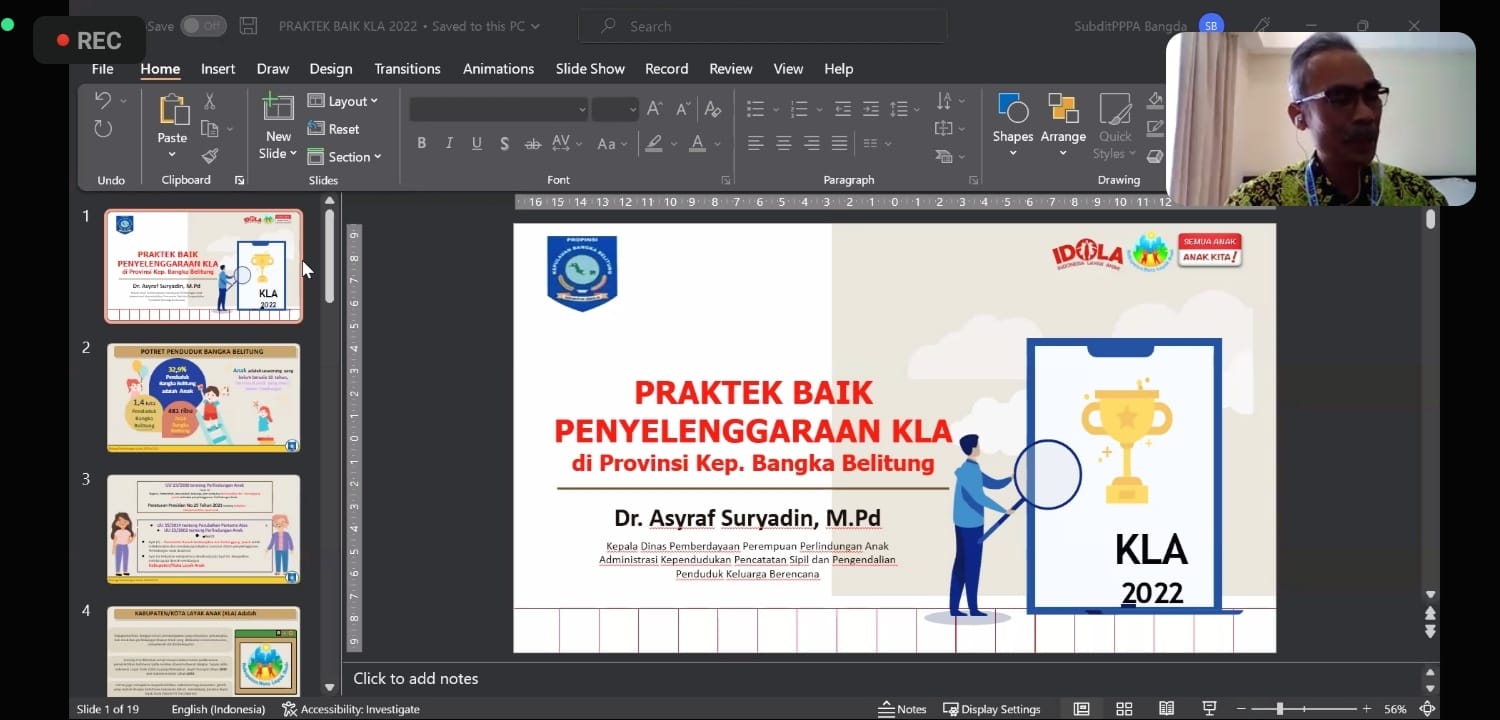Click Accessibility: Investigate in status bar
The height and width of the screenshot is (720, 1500).
(x=351, y=709)
